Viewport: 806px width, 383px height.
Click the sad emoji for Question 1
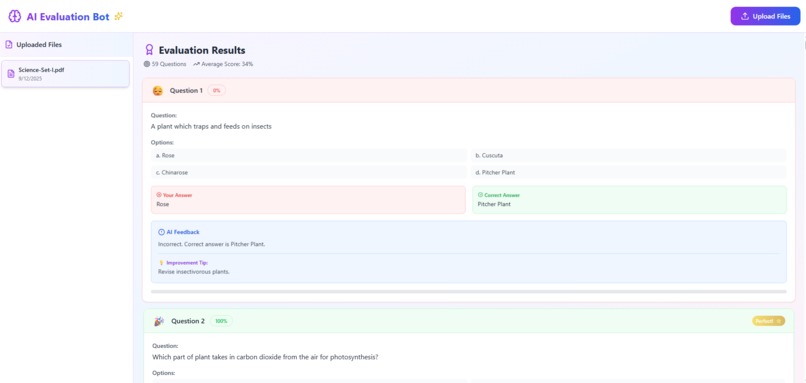tap(158, 91)
